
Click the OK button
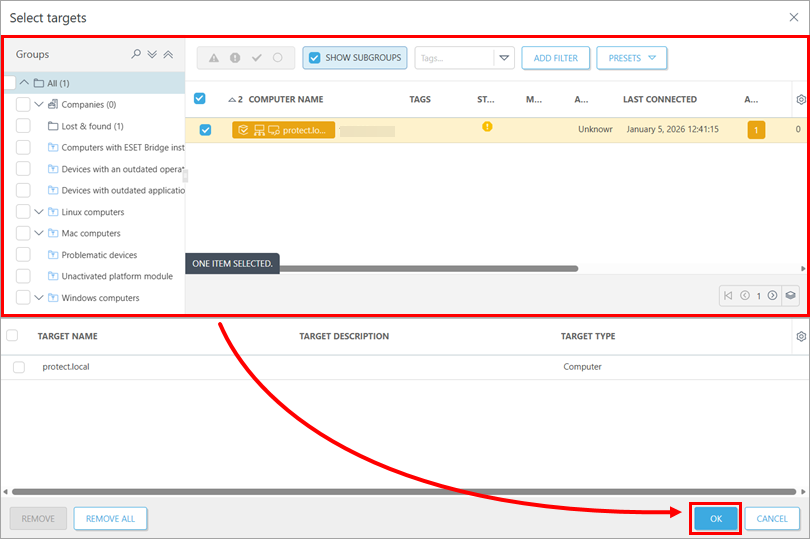click(715, 518)
